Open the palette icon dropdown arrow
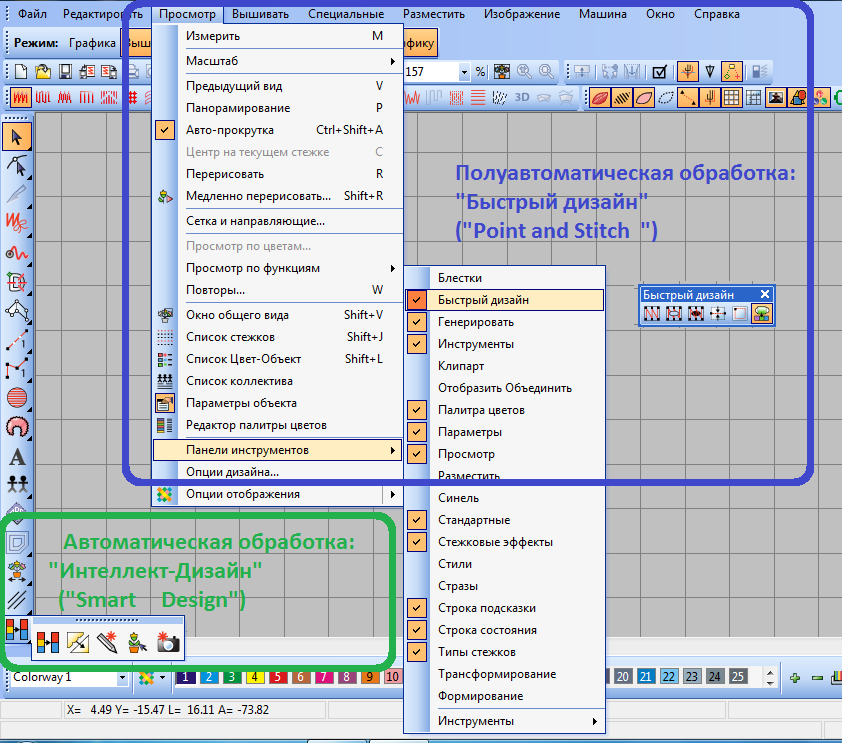This screenshot has height=743, width=842. [162, 678]
